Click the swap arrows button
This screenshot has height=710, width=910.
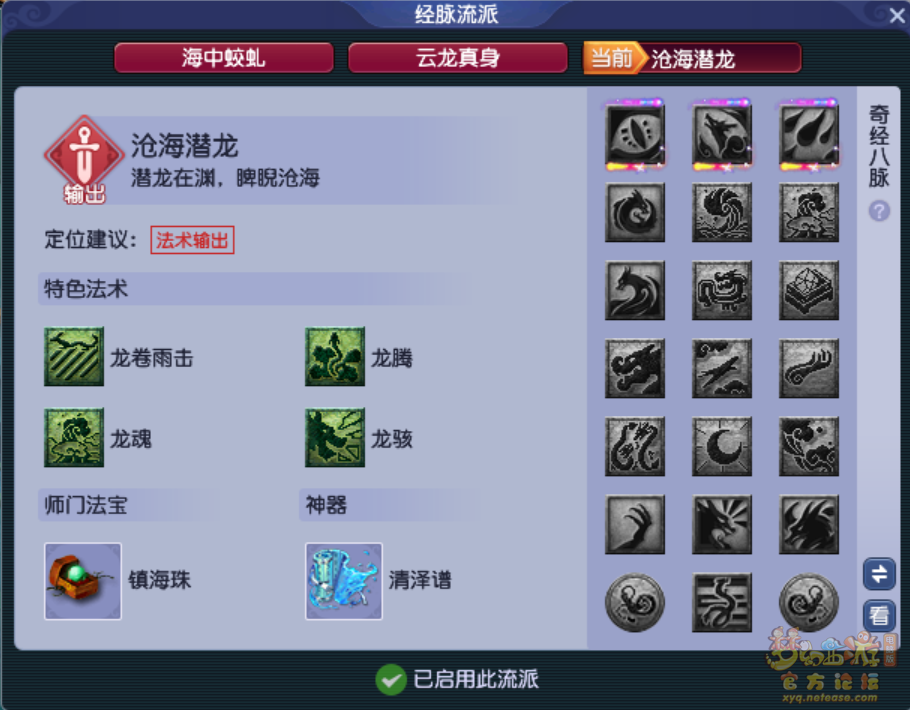click(879, 574)
